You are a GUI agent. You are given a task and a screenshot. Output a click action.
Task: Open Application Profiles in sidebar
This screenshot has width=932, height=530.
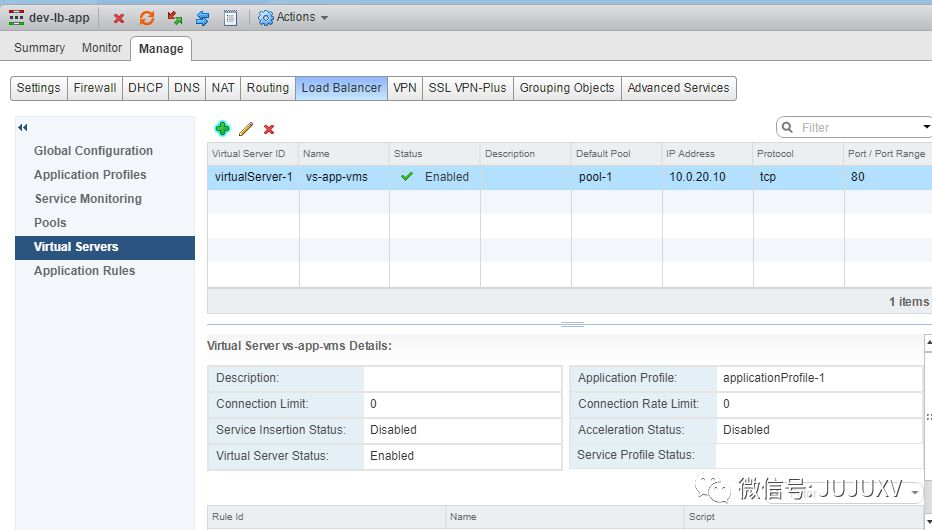(90, 175)
